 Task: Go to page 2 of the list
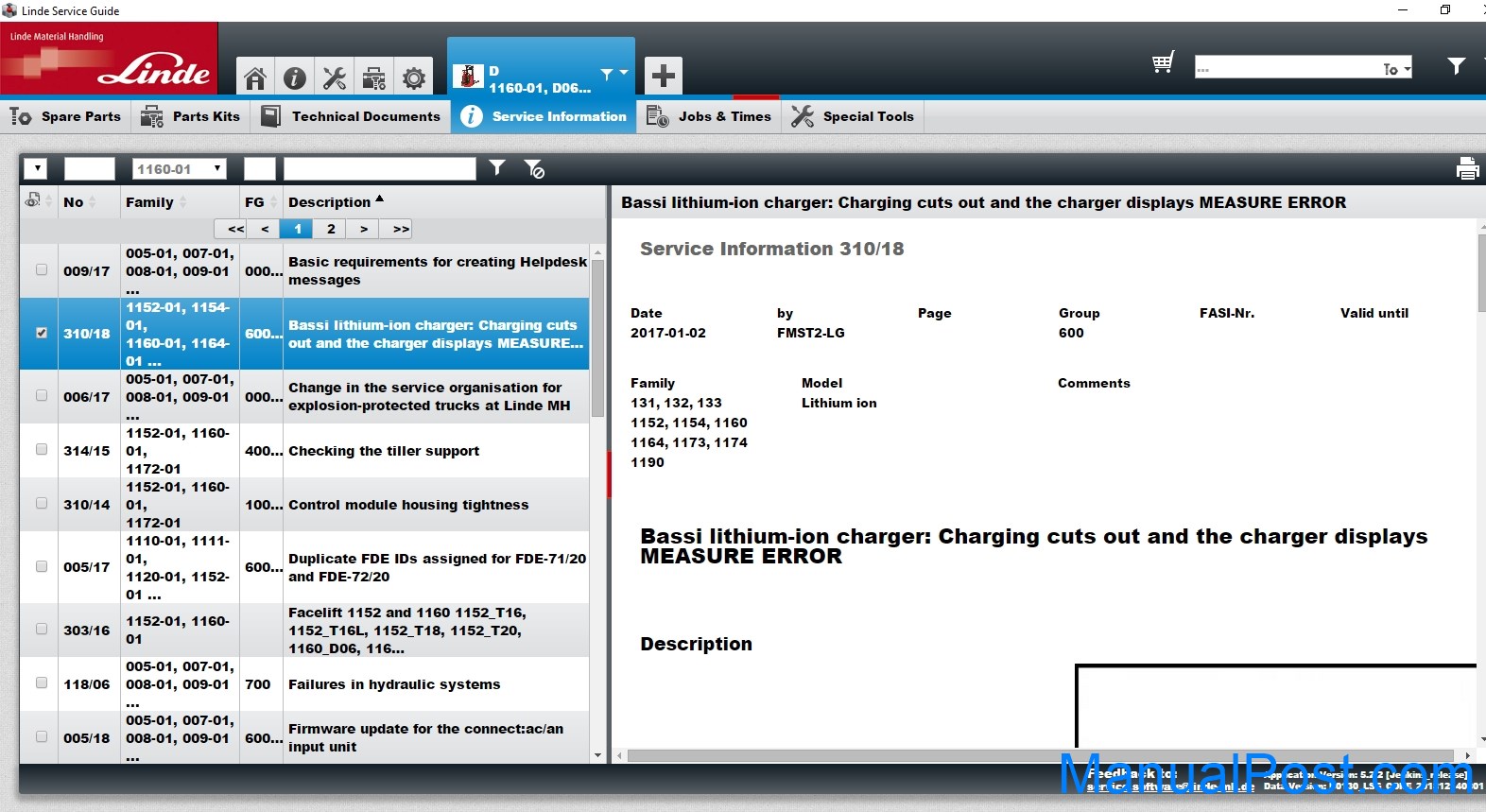pos(331,229)
